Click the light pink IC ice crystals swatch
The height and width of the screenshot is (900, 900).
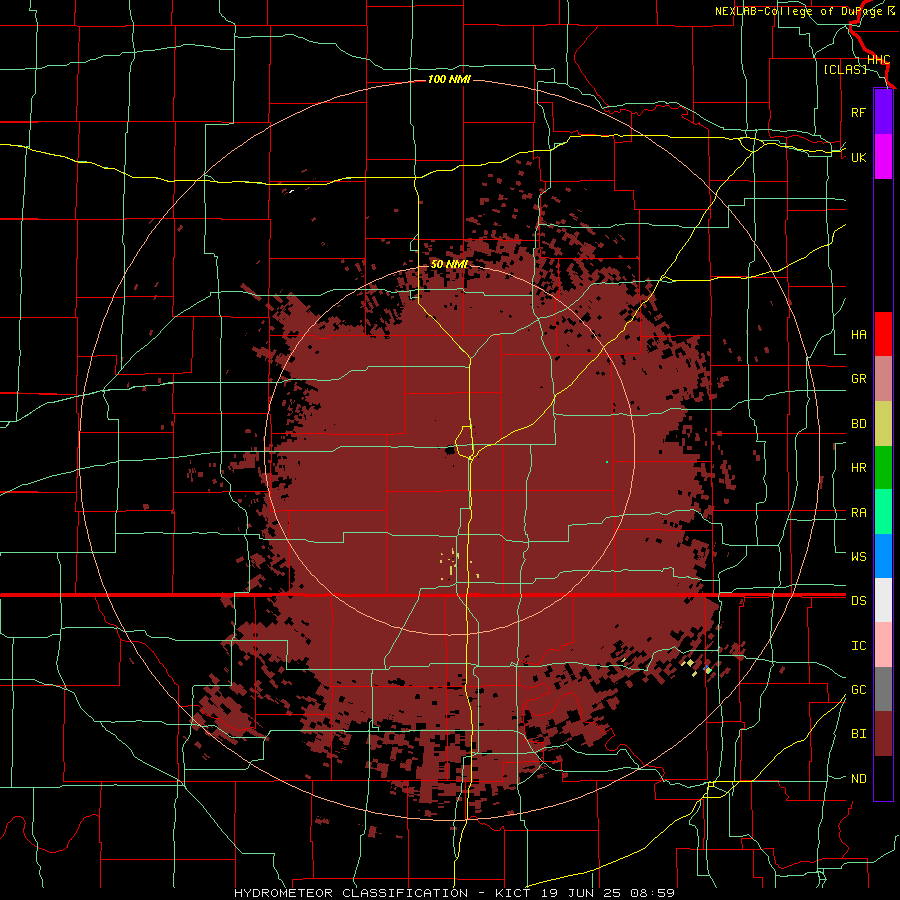click(883, 645)
